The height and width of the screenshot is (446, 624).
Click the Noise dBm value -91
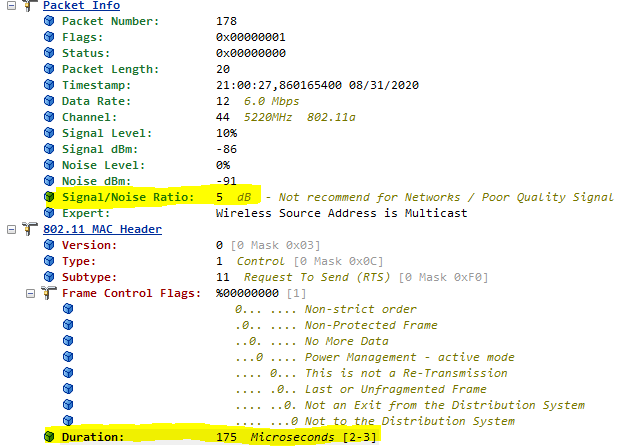[x=226, y=181]
